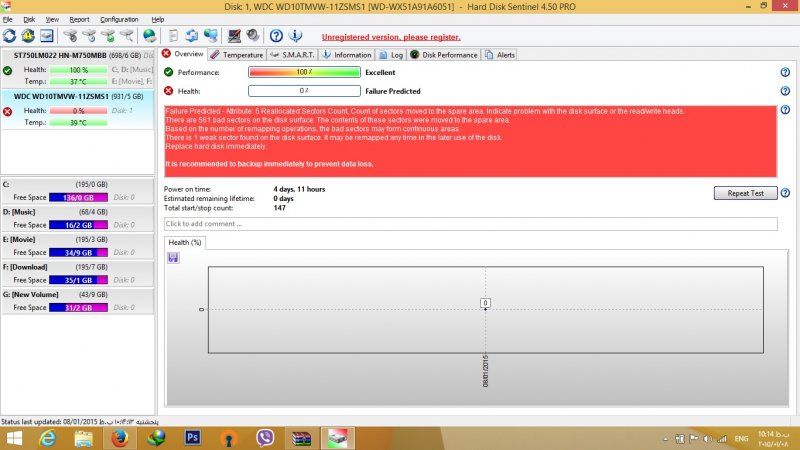This screenshot has width=800, height=450.
Task: Open the View menu
Action: click(52, 19)
